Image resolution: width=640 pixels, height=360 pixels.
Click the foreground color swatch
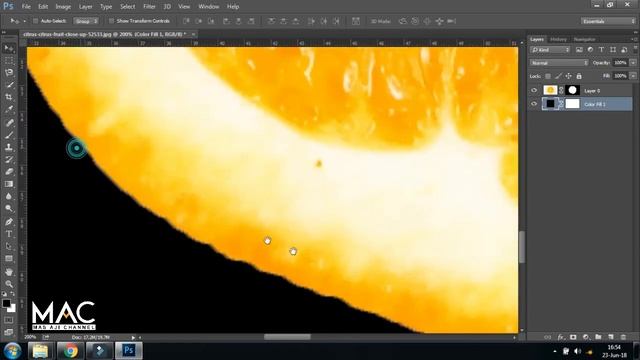tap(6, 303)
